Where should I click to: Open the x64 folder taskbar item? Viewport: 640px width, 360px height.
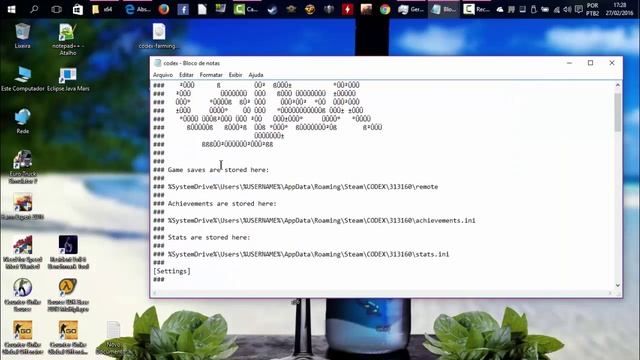(102, 9)
